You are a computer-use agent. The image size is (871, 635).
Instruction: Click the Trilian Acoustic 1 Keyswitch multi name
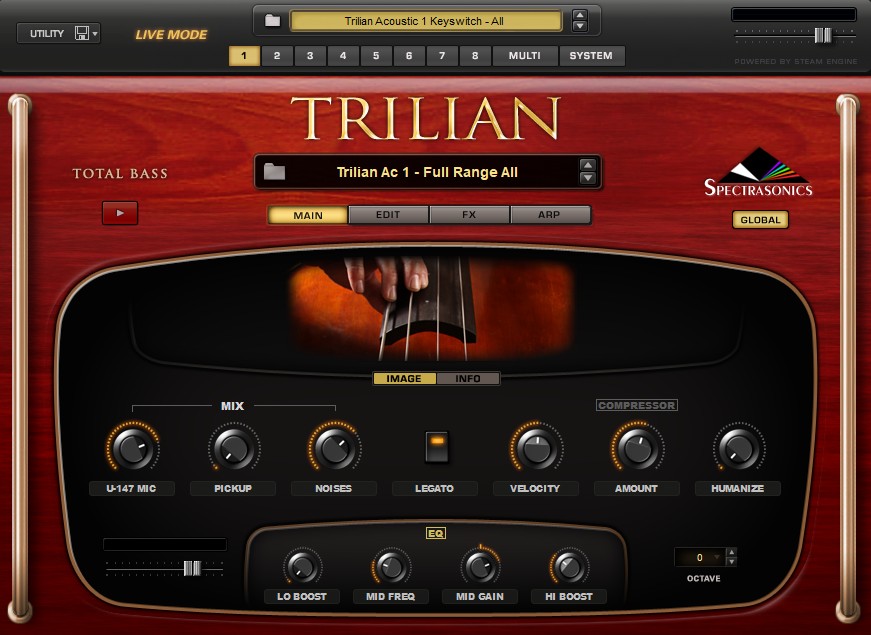426,21
